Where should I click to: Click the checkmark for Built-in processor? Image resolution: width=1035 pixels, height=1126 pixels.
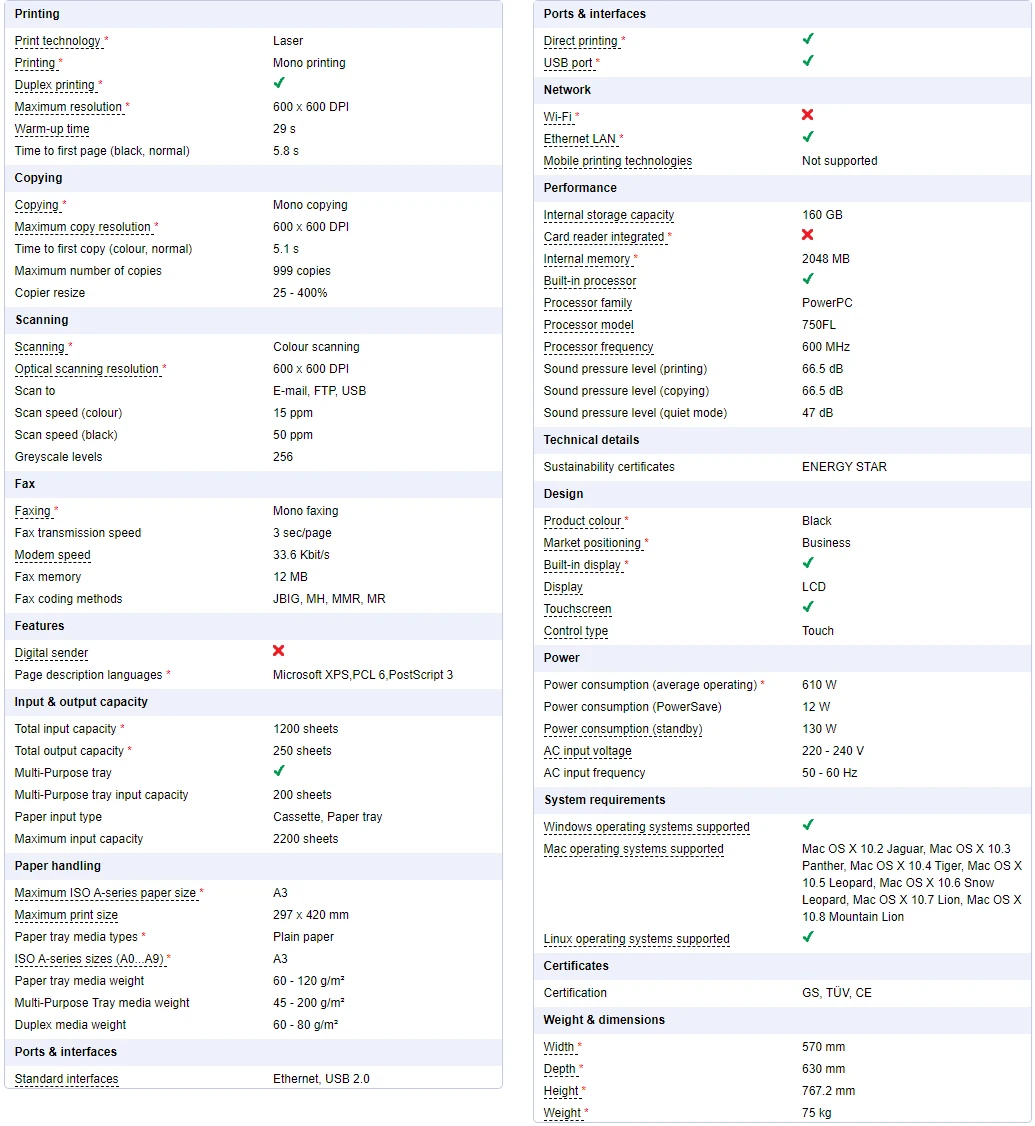tap(807, 279)
